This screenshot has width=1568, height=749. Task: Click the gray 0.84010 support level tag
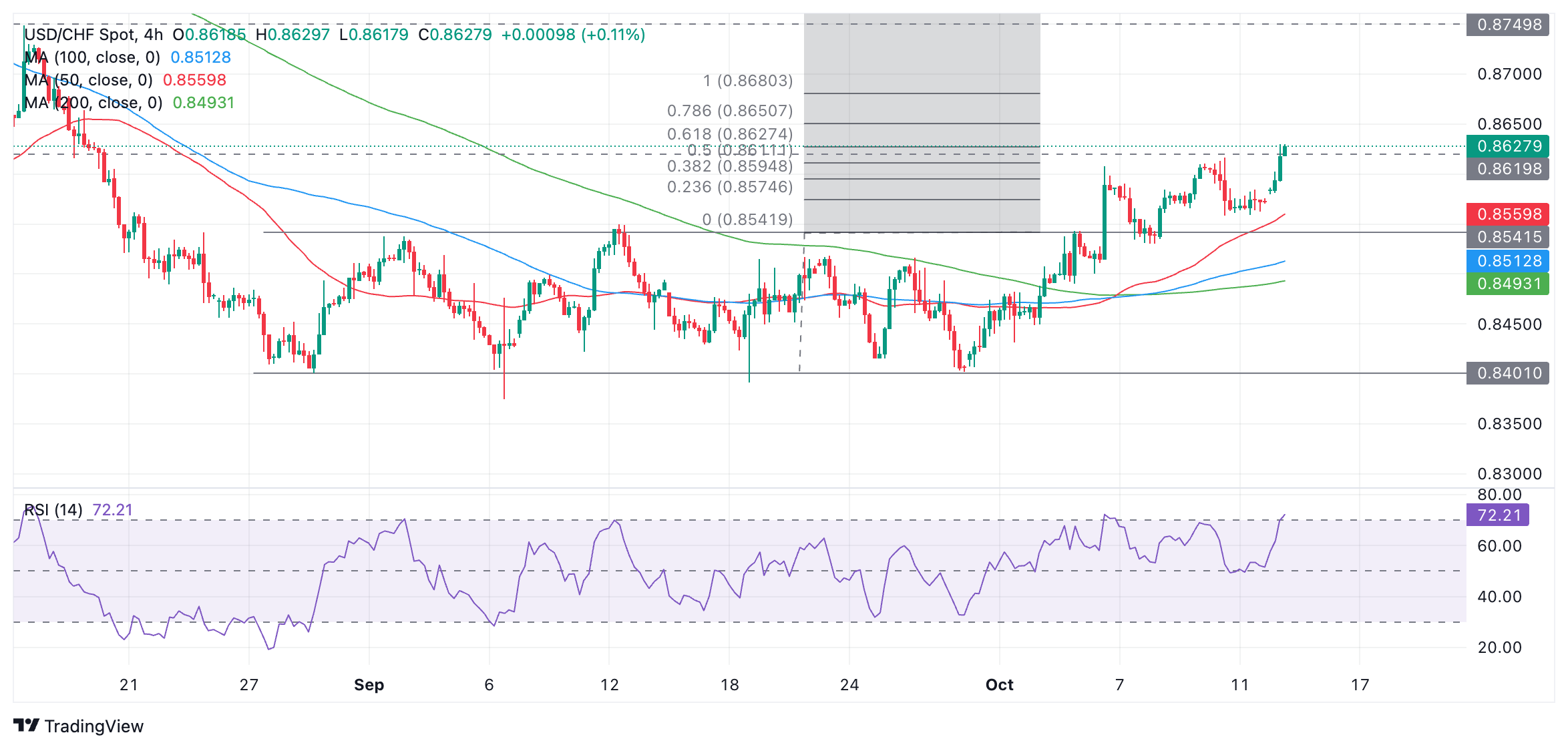1508,373
